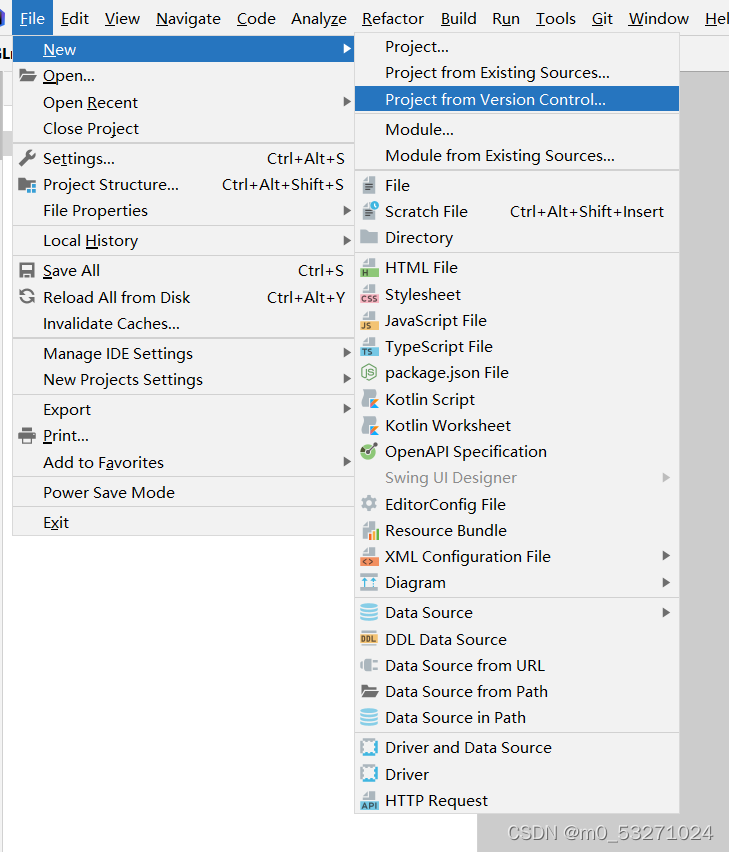Screen dimensions: 729x852
Task: Click the Reload All from Disk icon
Action: (x=27, y=297)
